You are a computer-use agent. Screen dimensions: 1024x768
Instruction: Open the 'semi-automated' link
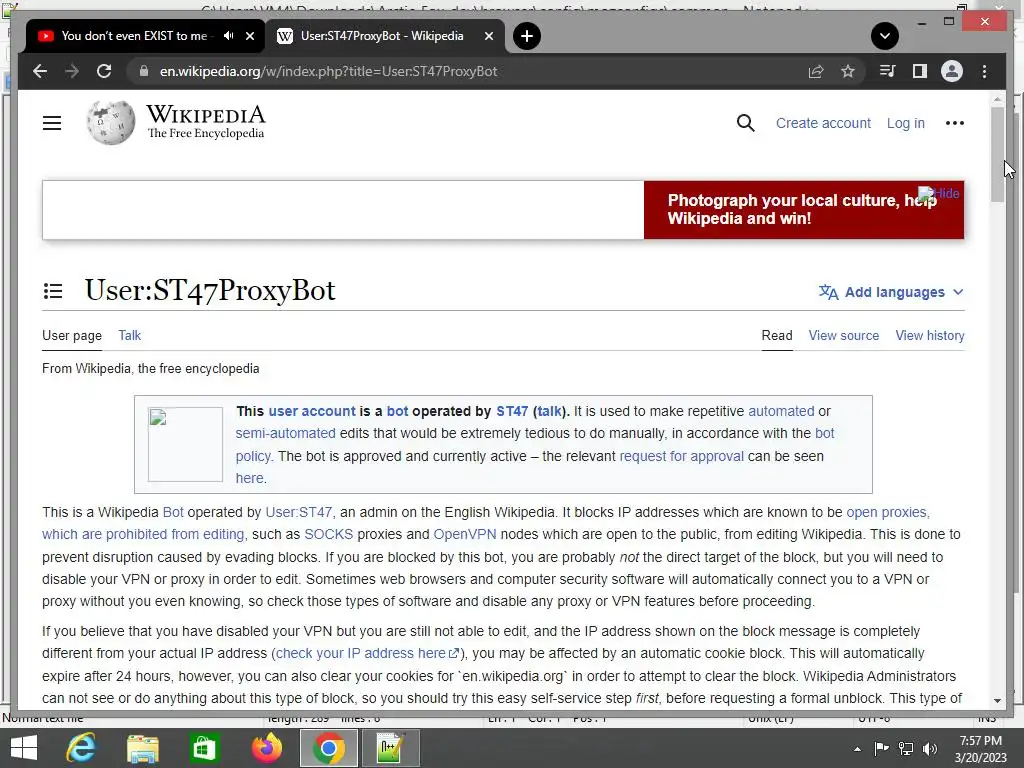coord(285,433)
